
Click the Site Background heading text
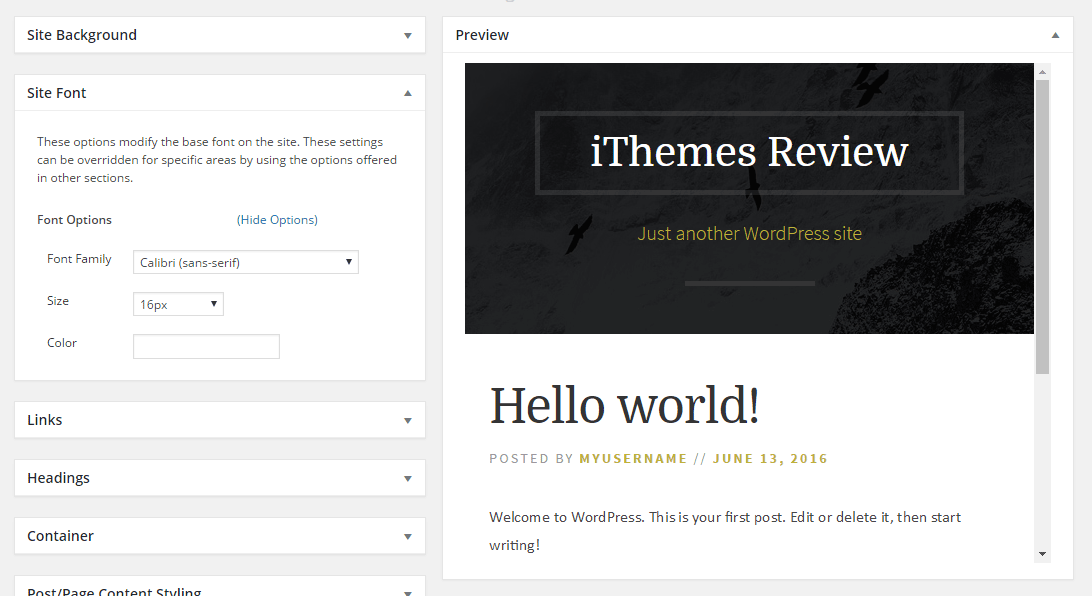point(81,35)
